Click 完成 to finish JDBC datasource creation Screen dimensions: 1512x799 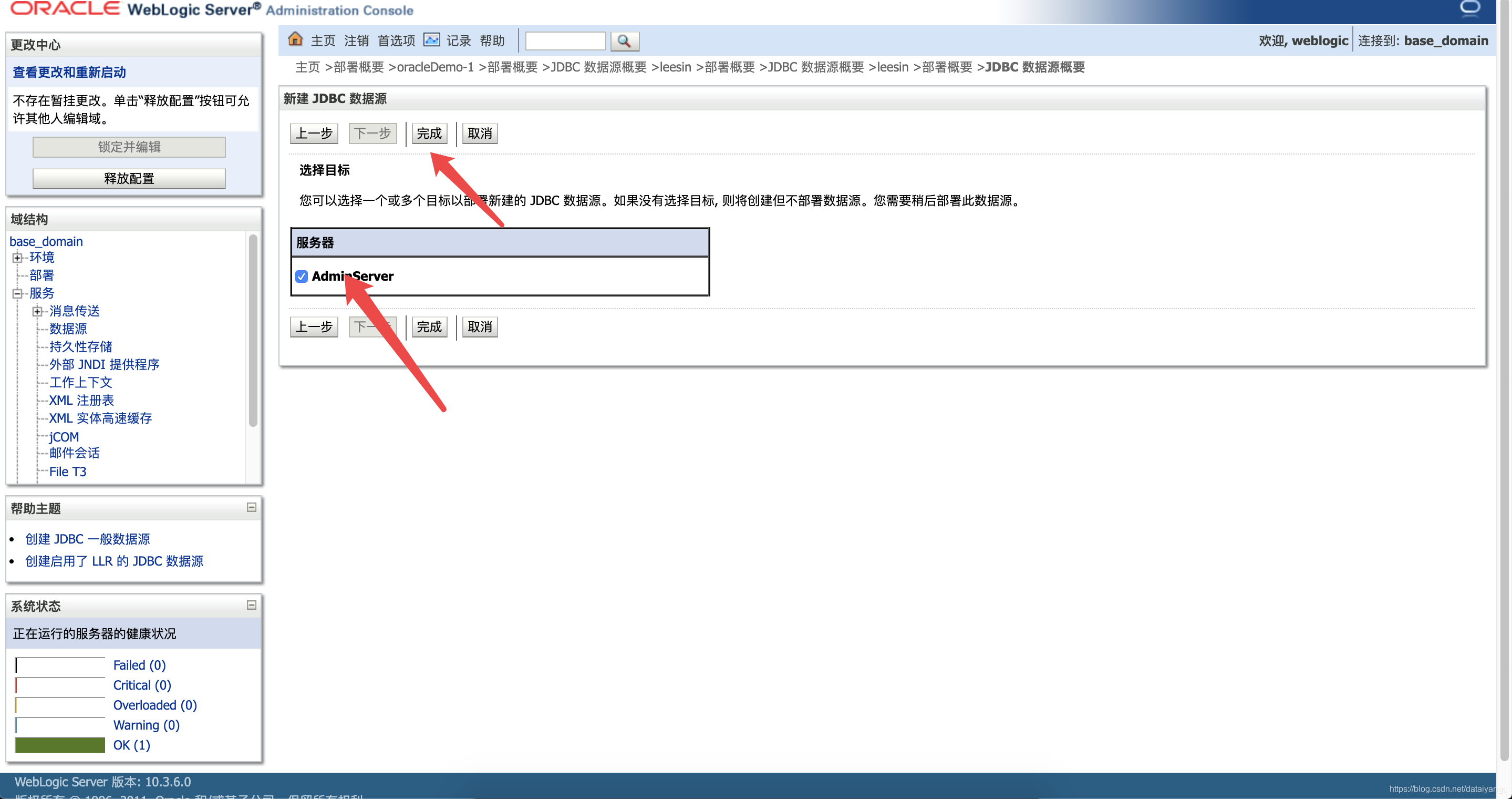tap(428, 132)
